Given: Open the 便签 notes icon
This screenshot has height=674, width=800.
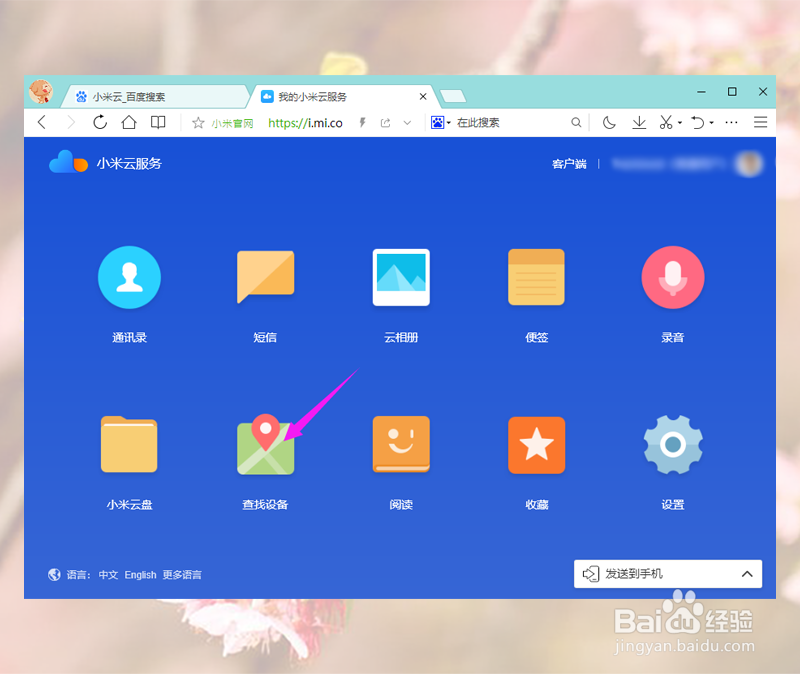Looking at the screenshot, I should 536,277.
